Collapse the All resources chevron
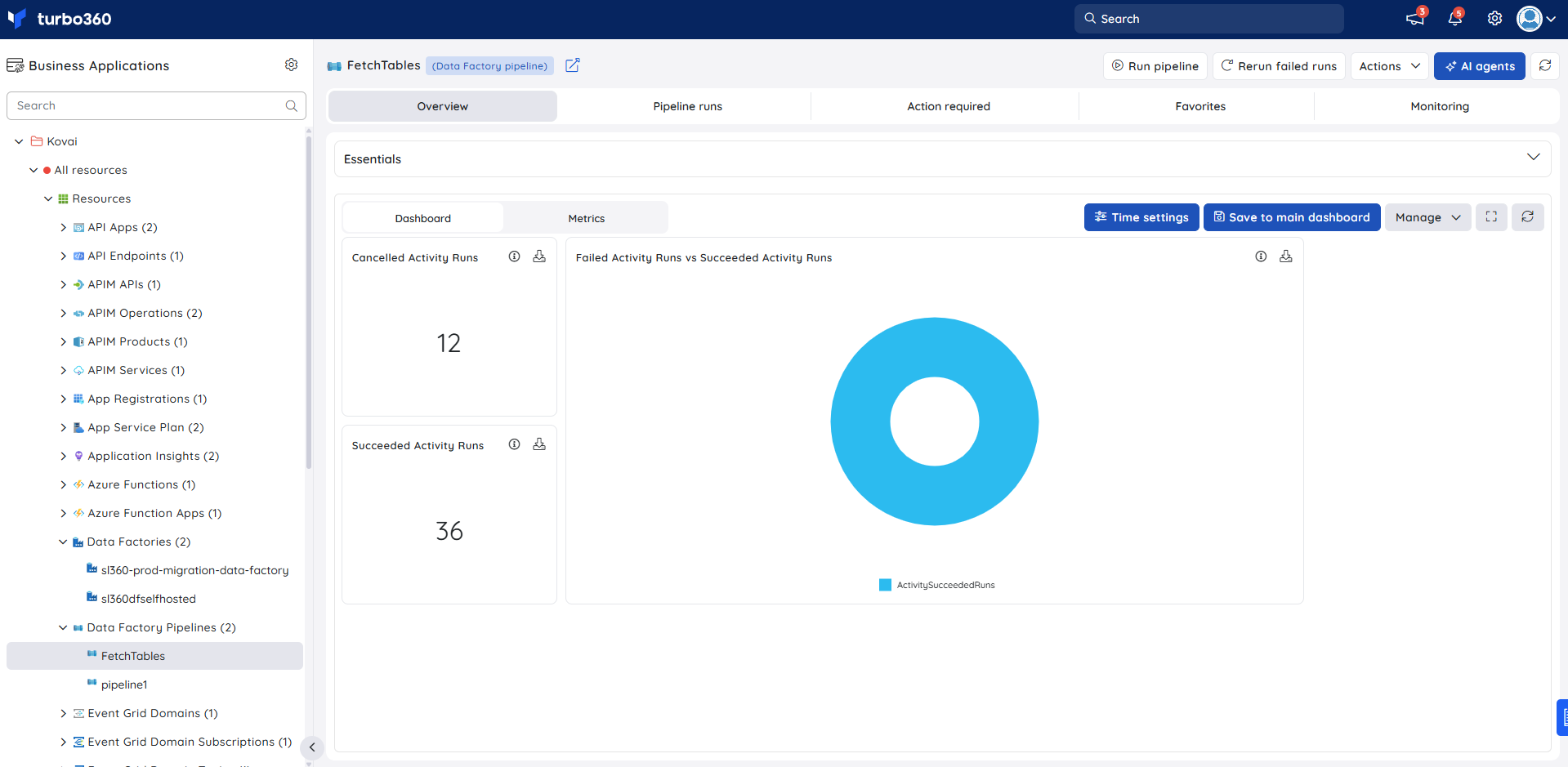 coord(34,170)
